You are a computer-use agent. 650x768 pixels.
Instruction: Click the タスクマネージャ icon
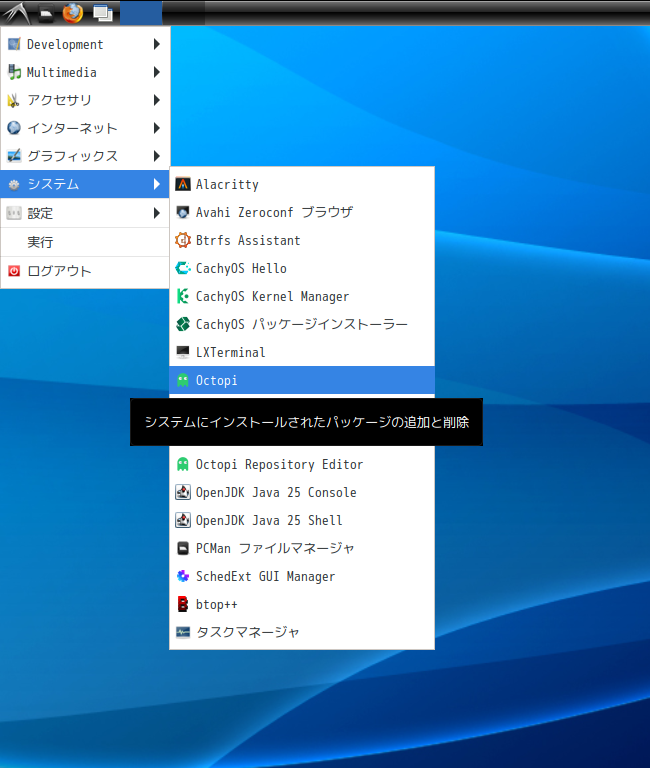pyautogui.click(x=183, y=632)
